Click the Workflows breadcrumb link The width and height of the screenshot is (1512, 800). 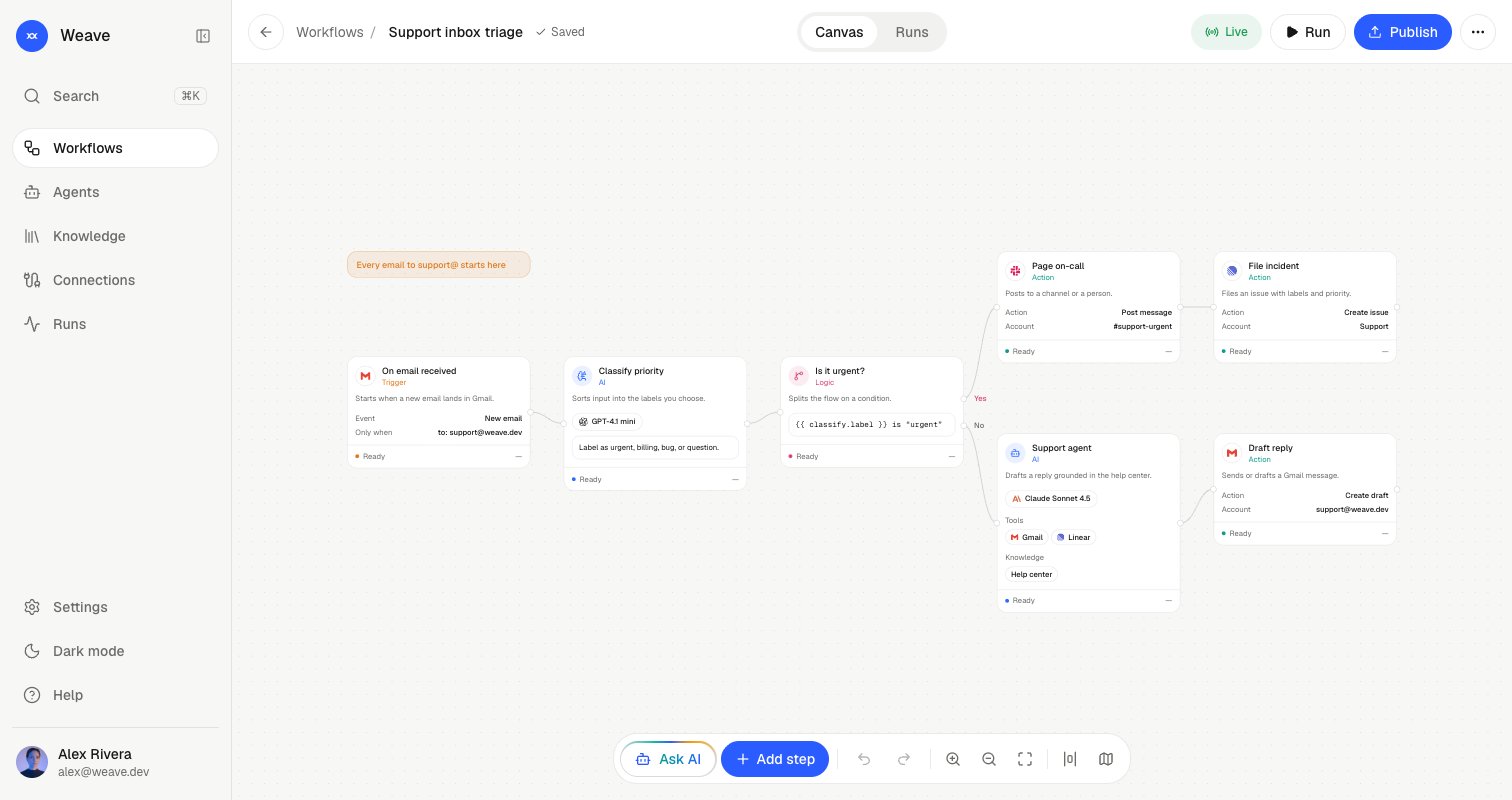coord(330,32)
